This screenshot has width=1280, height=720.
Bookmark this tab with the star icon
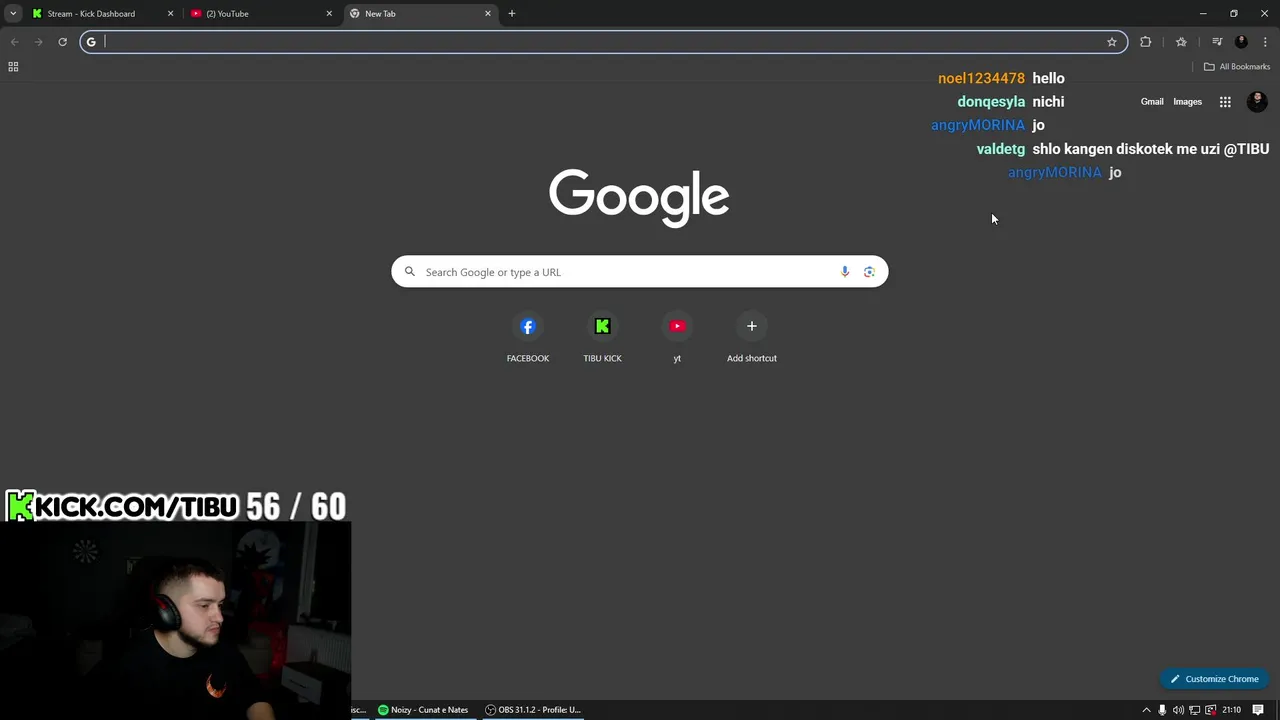(x=1111, y=42)
